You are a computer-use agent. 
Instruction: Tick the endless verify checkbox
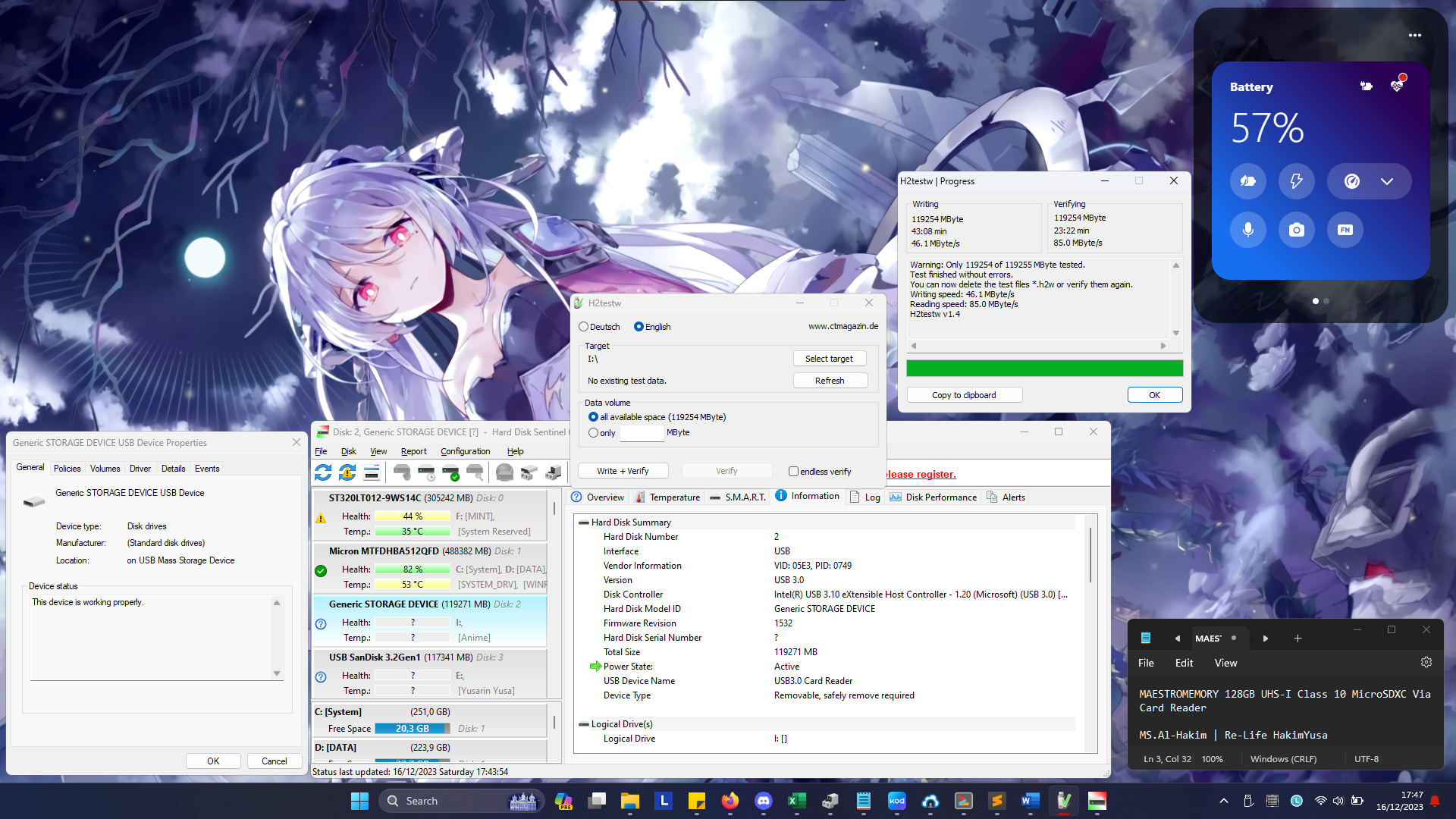793,472
